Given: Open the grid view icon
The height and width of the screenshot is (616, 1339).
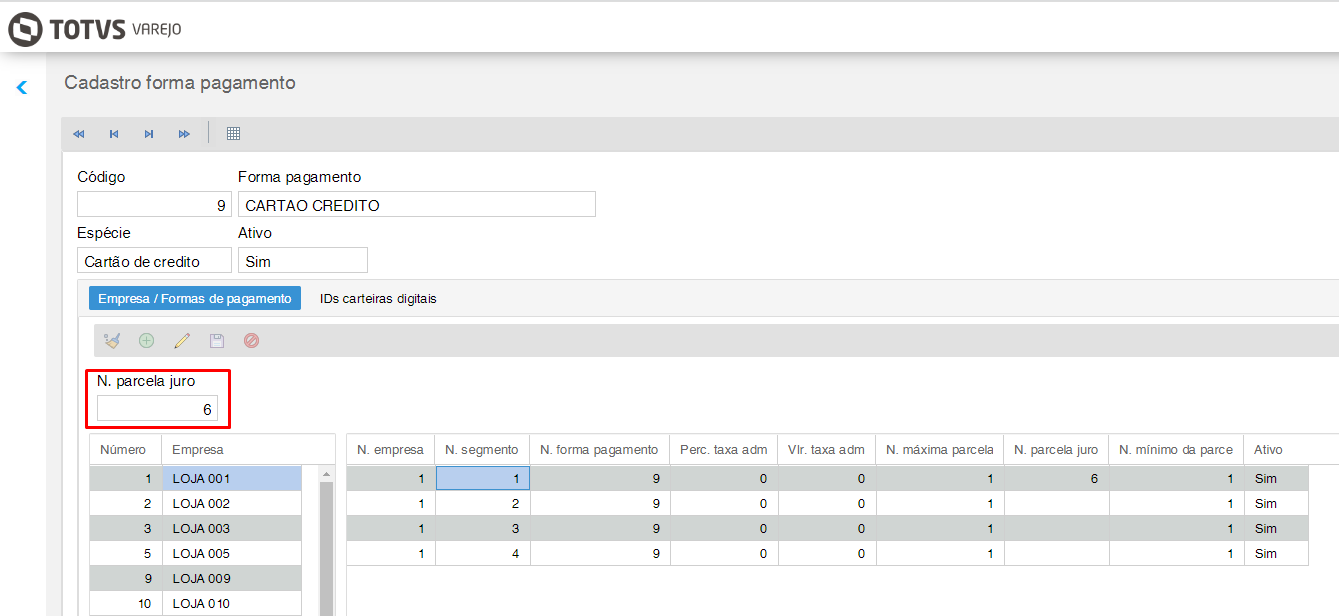Looking at the screenshot, I should pyautogui.click(x=233, y=134).
